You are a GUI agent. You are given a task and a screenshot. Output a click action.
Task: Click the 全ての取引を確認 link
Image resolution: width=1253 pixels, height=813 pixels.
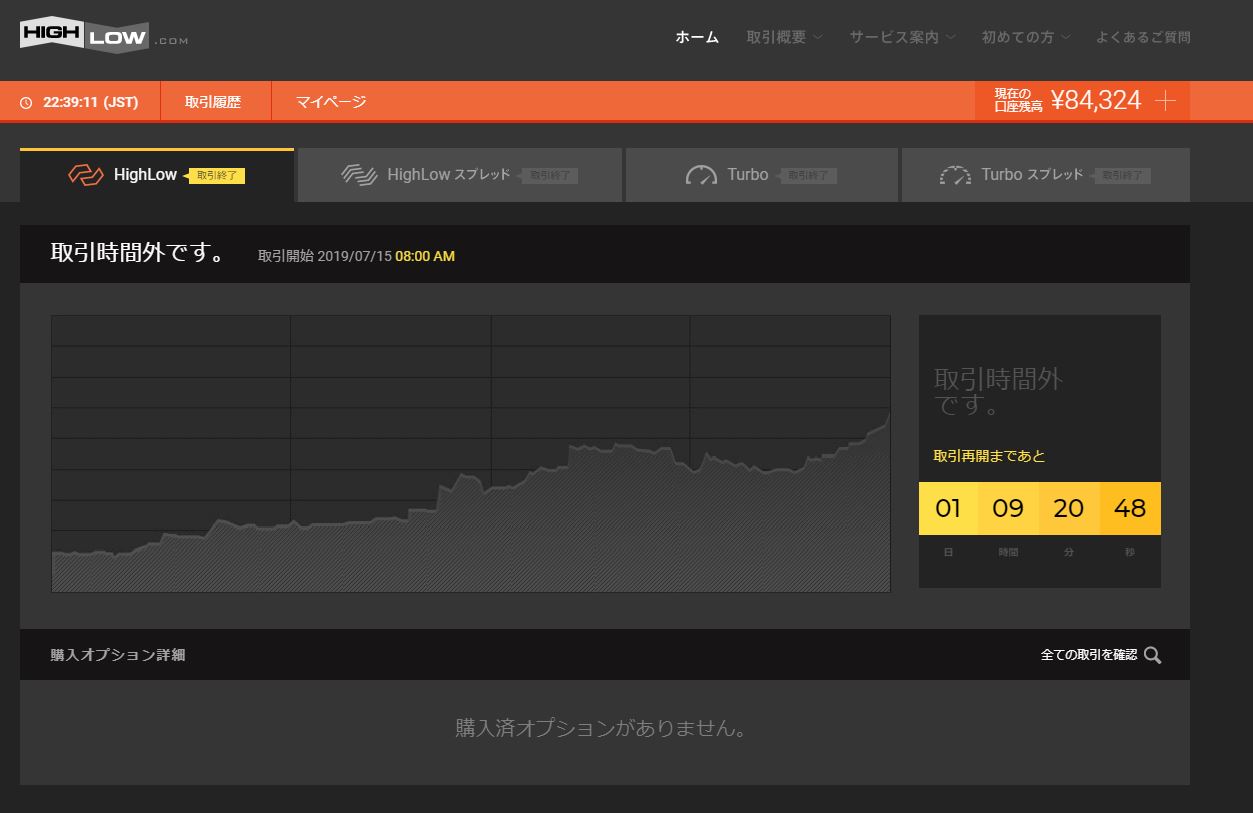tap(1089, 655)
